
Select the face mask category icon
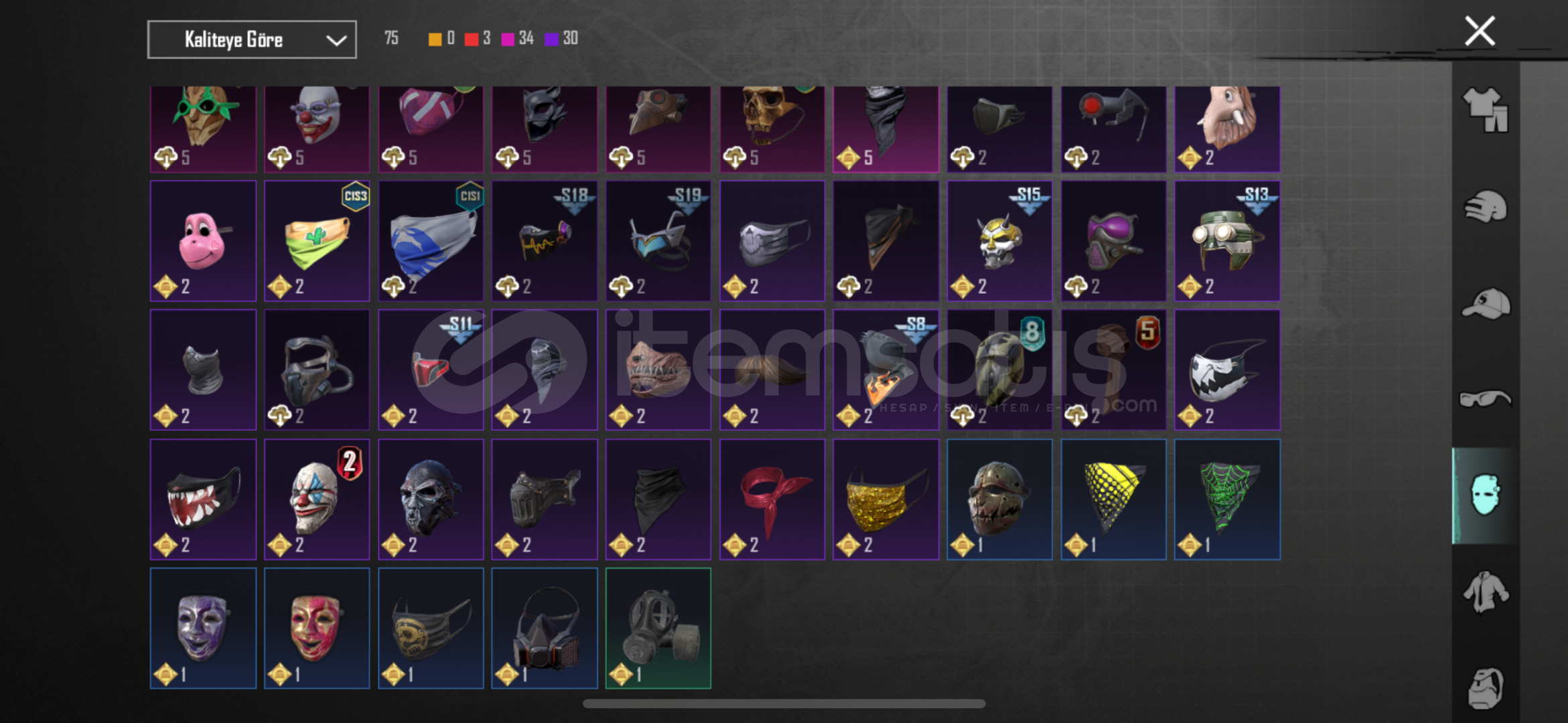pos(1486,495)
